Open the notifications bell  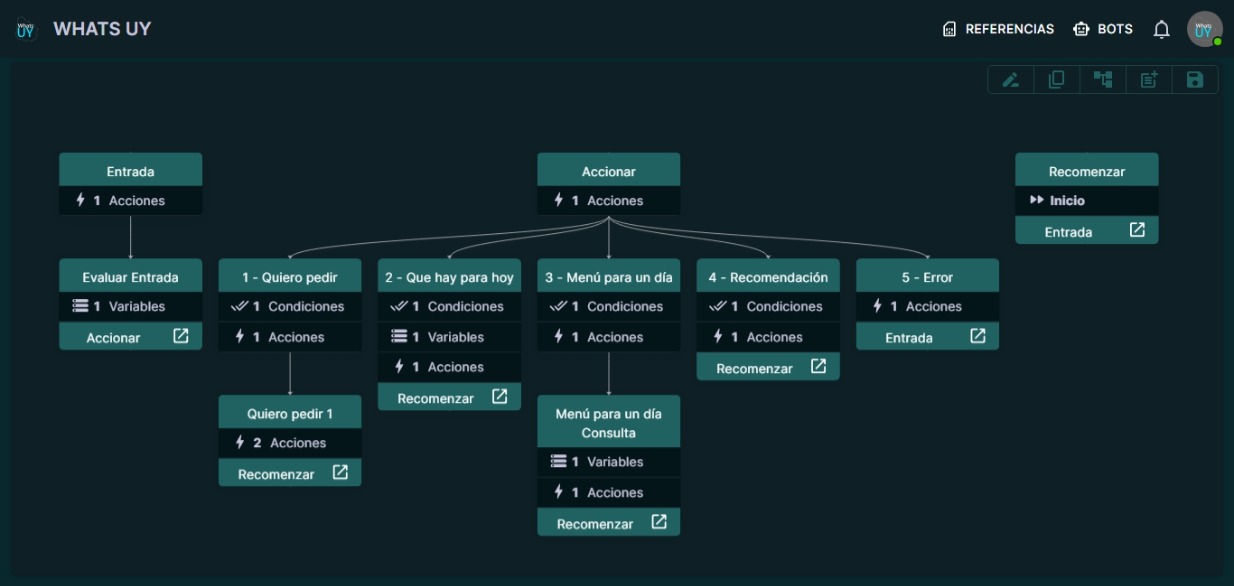pos(1161,29)
